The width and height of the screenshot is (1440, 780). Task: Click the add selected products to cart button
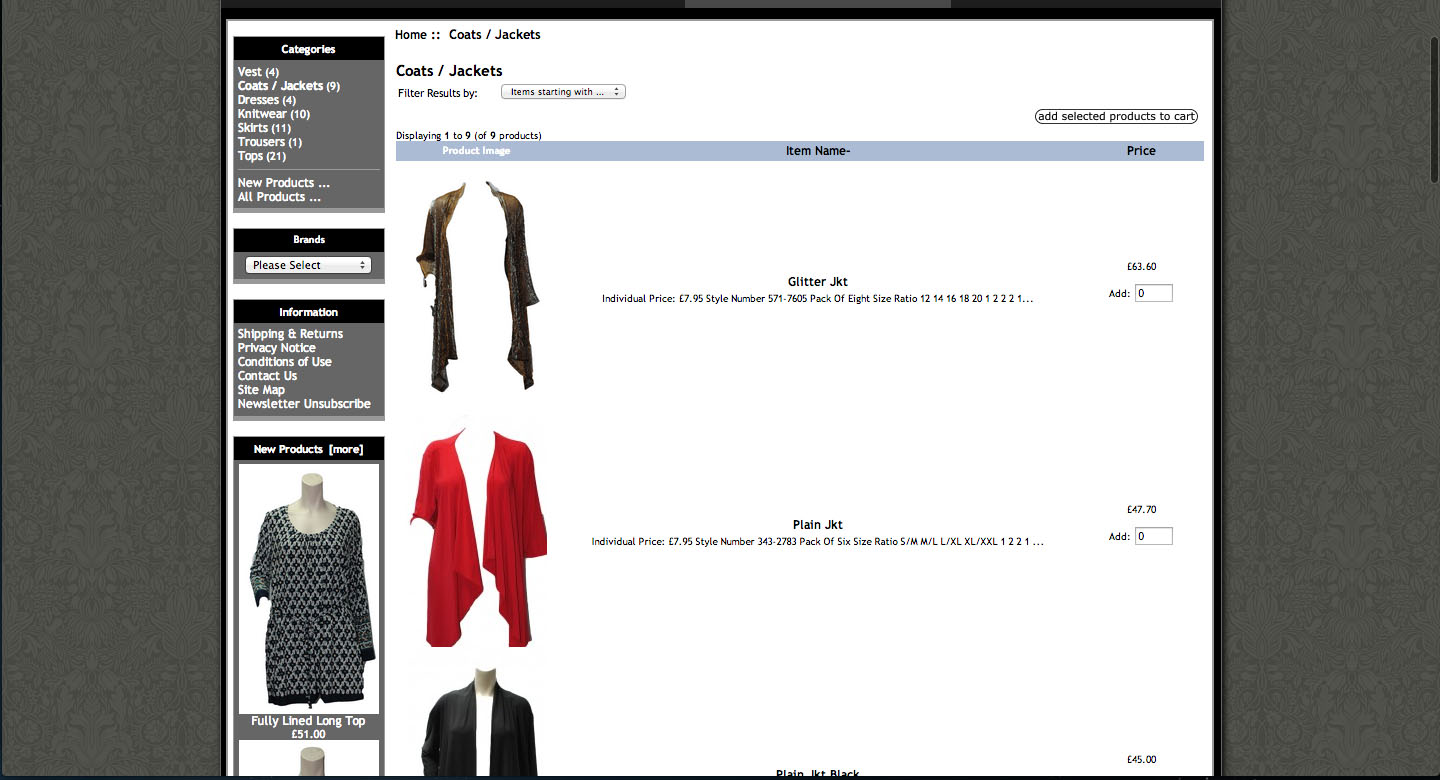pyautogui.click(x=1116, y=117)
